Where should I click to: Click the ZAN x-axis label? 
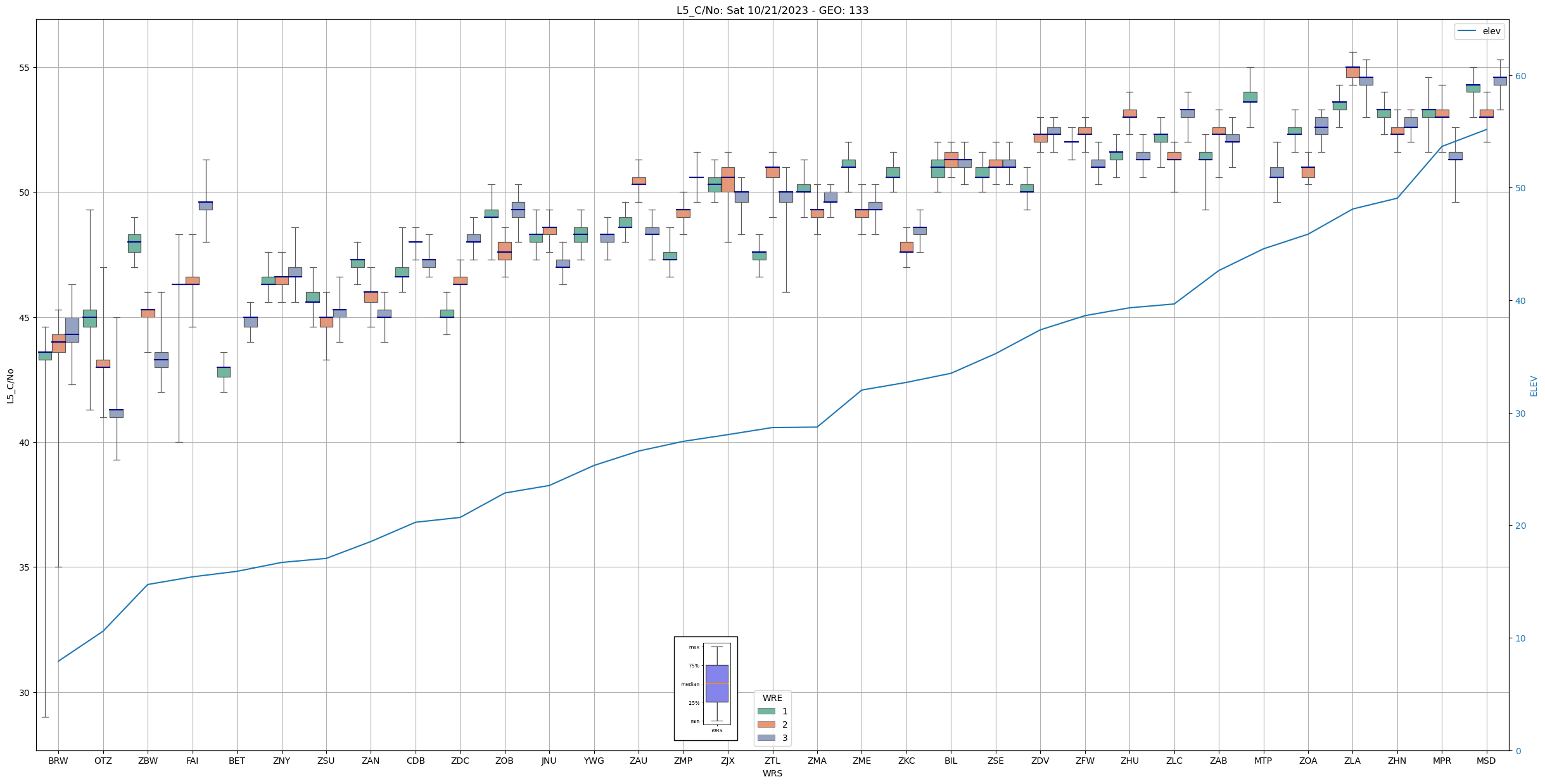371,761
